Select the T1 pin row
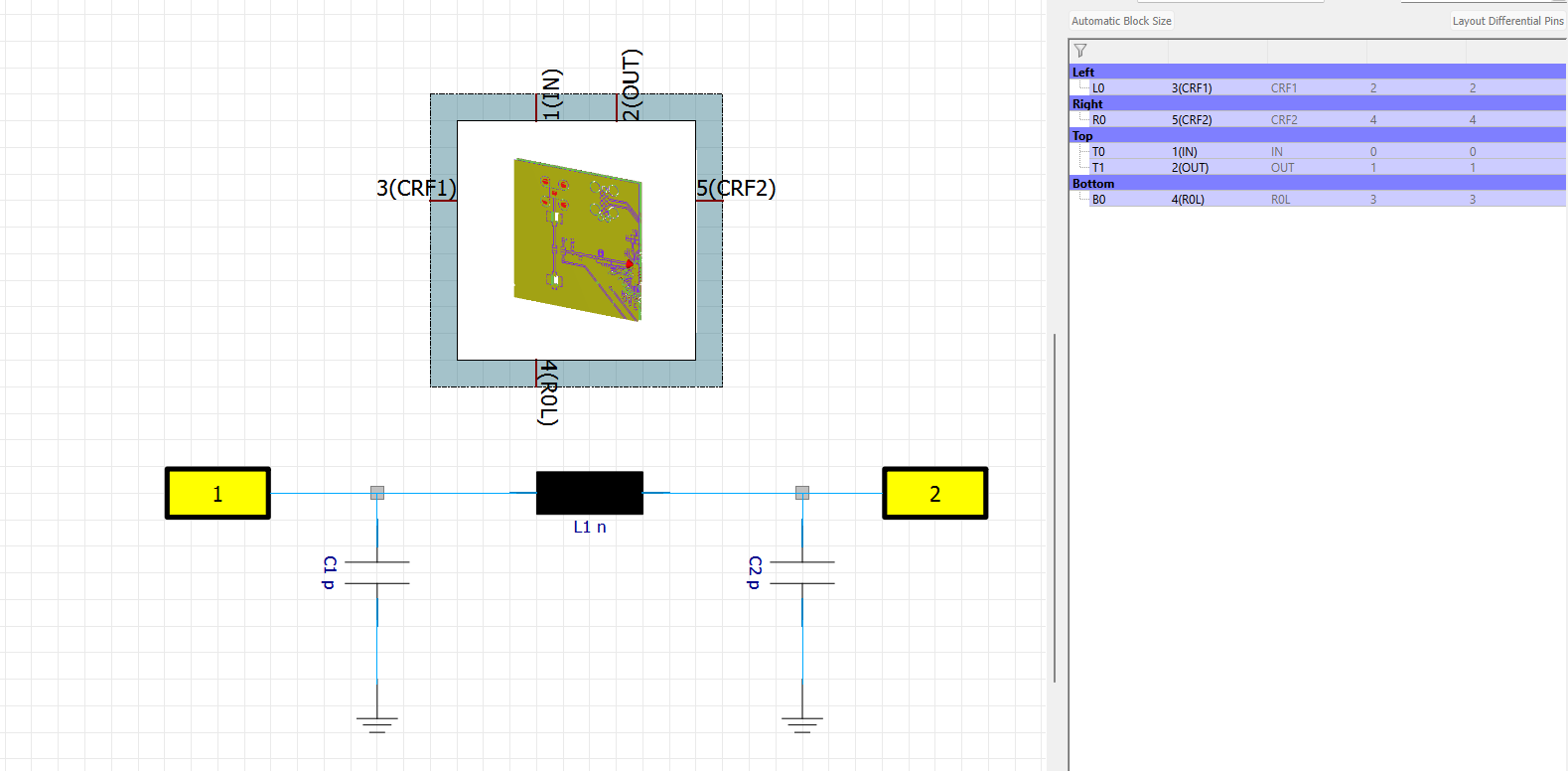This screenshot has height=771, width=1568. tap(1317, 167)
